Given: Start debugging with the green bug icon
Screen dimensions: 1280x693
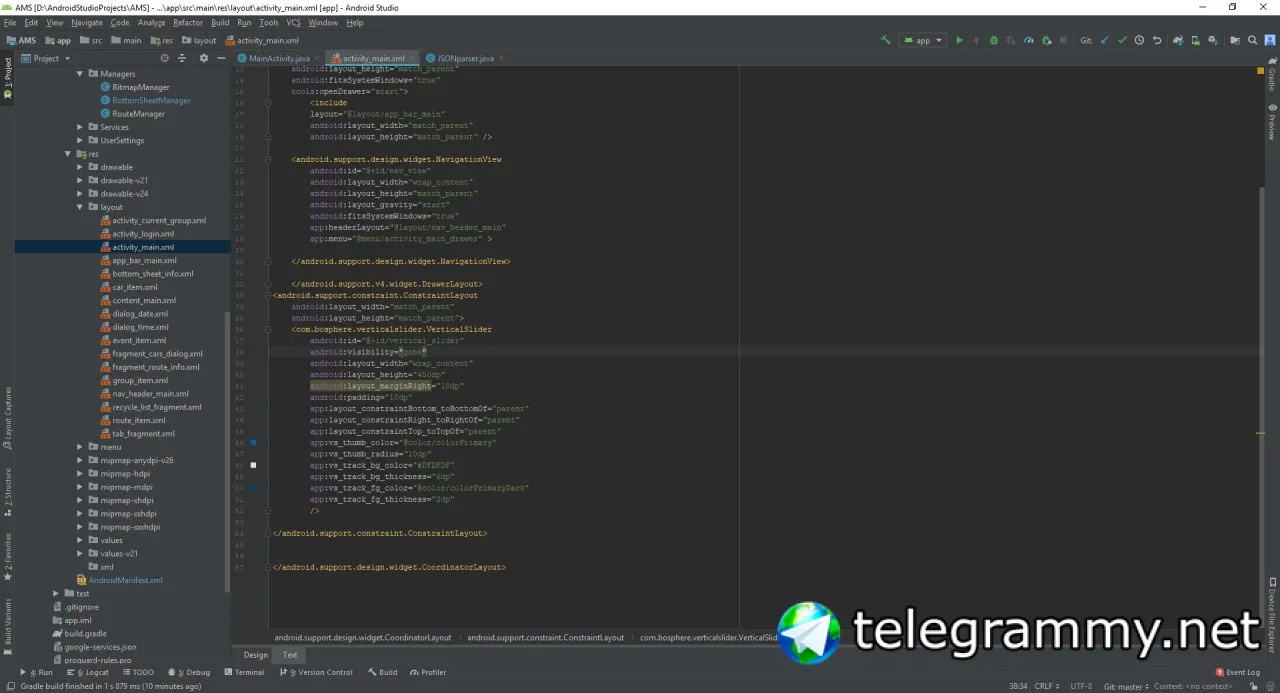Looking at the screenshot, I should (x=993, y=41).
